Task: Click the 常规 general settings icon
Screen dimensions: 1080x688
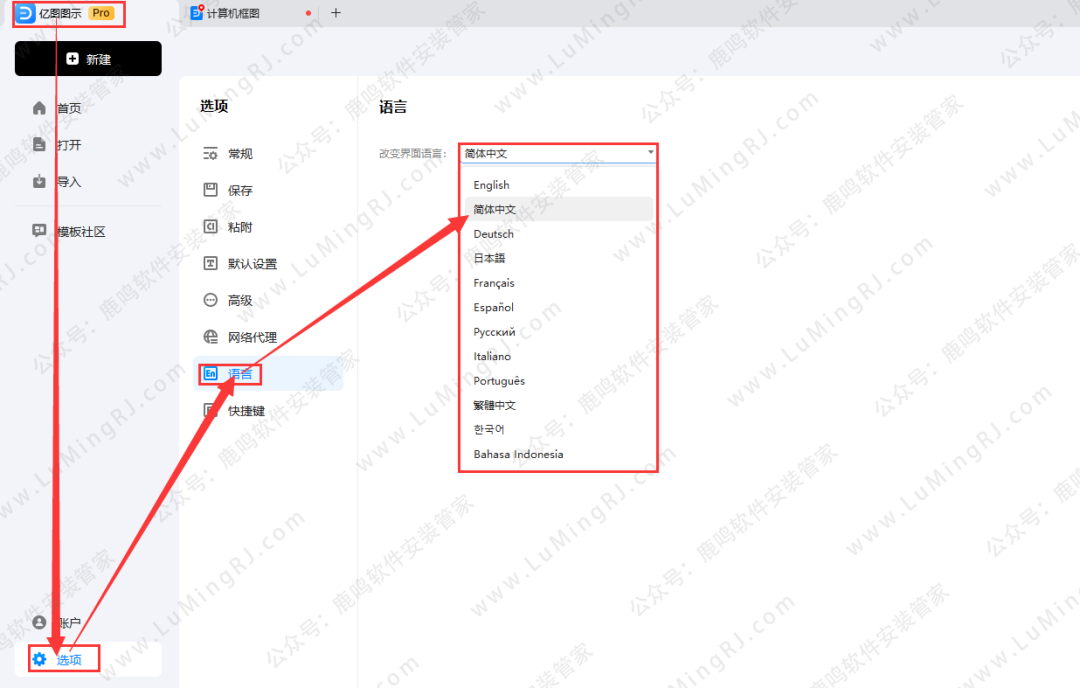Action: pyautogui.click(x=211, y=154)
